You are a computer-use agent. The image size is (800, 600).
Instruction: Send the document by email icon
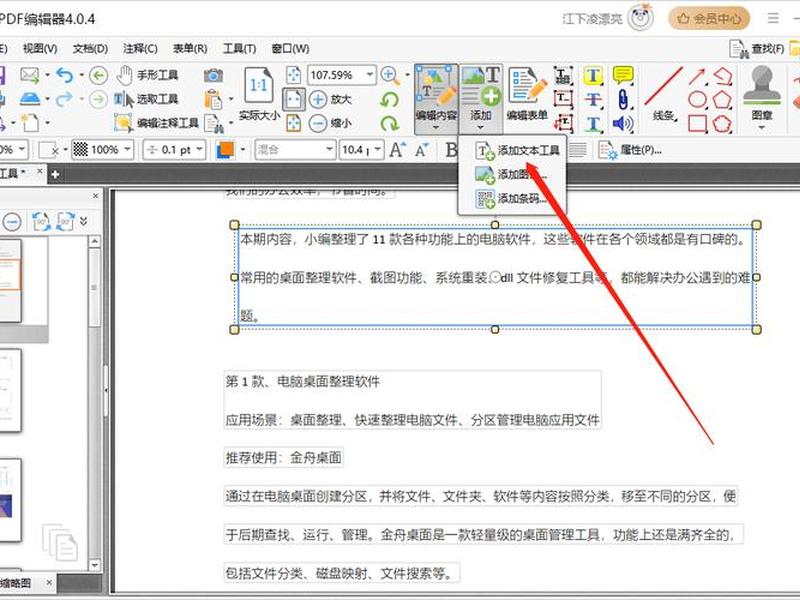[30, 76]
